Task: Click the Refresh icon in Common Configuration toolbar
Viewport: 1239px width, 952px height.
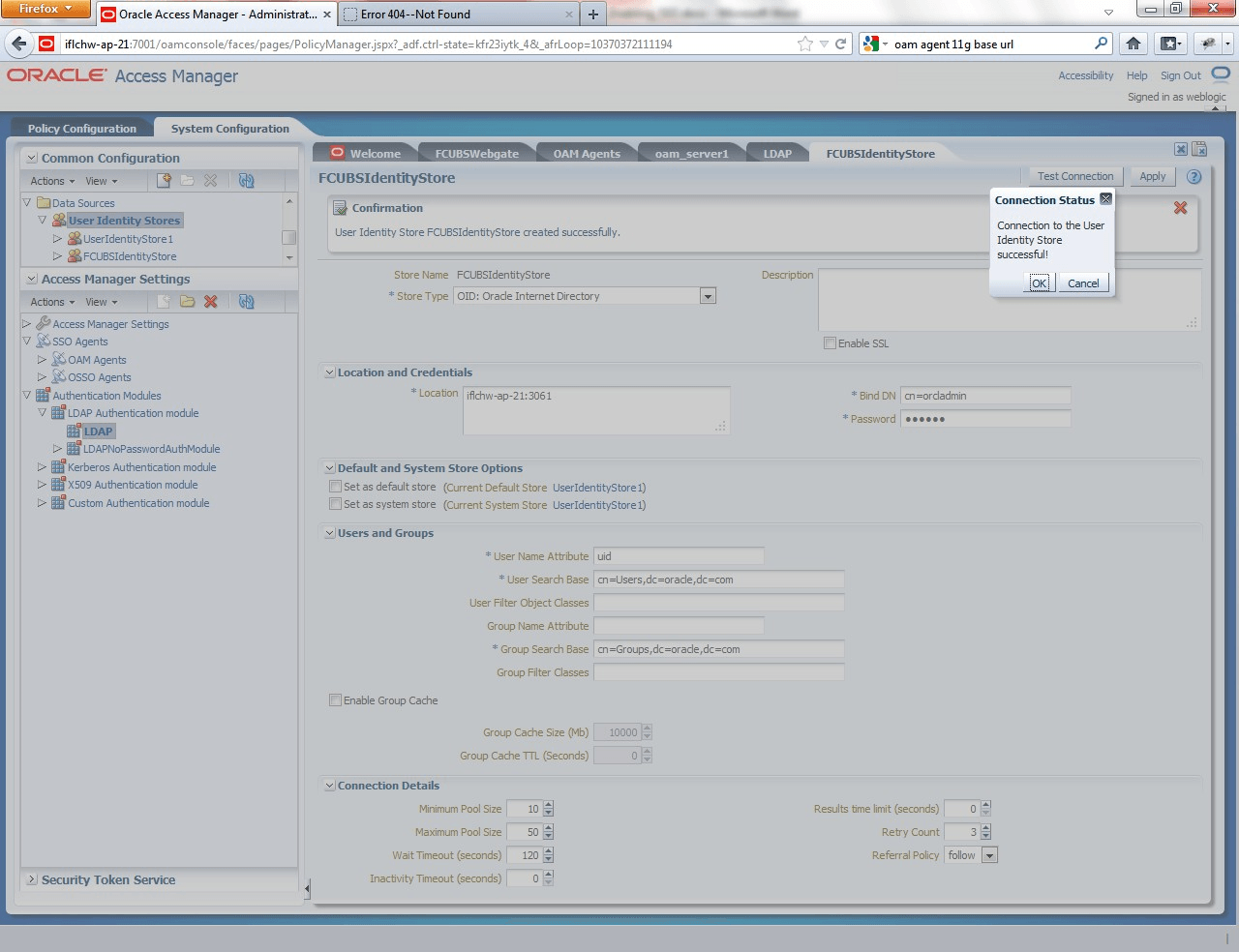Action: pyautogui.click(x=247, y=180)
